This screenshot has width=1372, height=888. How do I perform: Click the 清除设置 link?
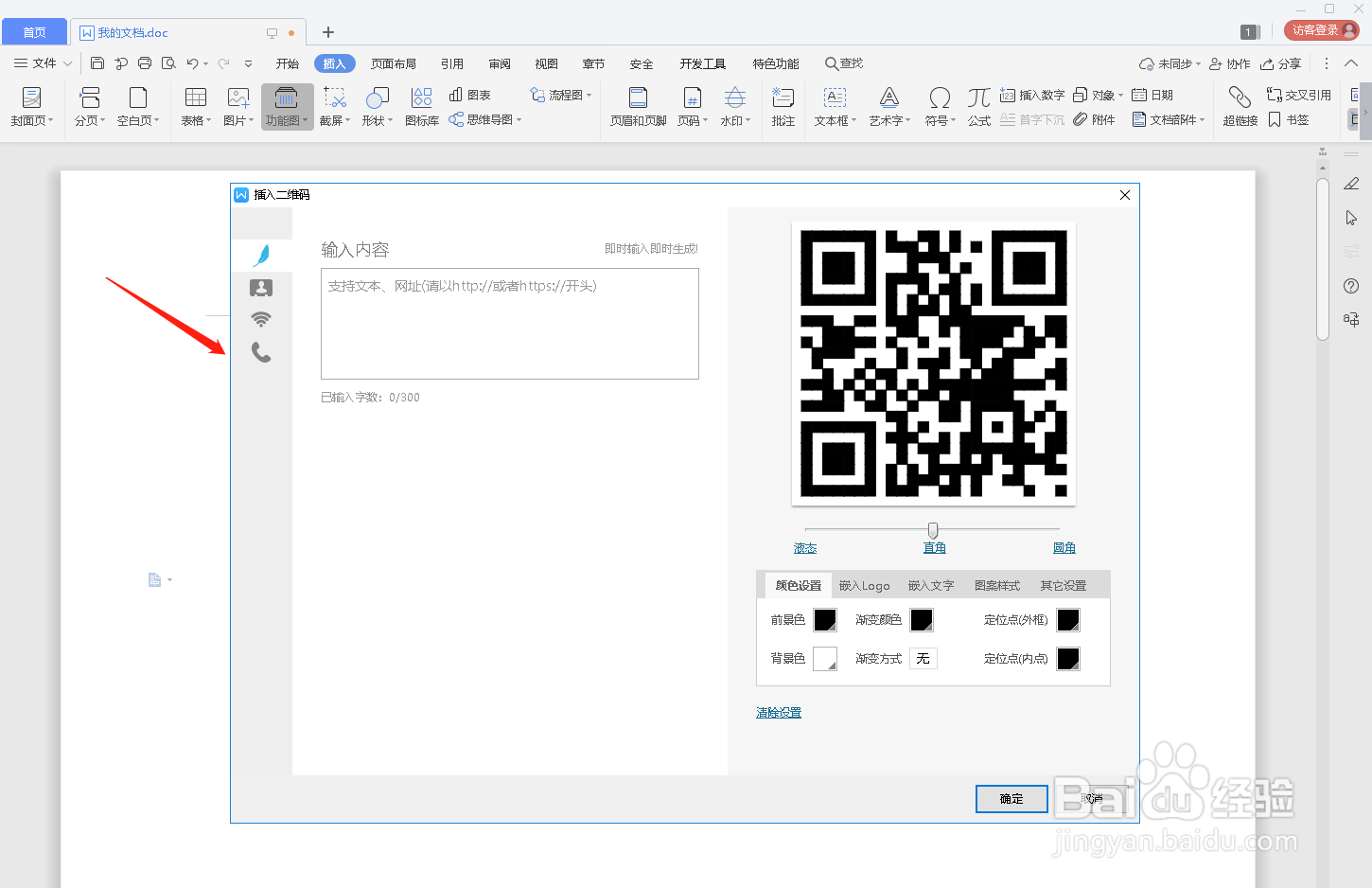coord(779,713)
